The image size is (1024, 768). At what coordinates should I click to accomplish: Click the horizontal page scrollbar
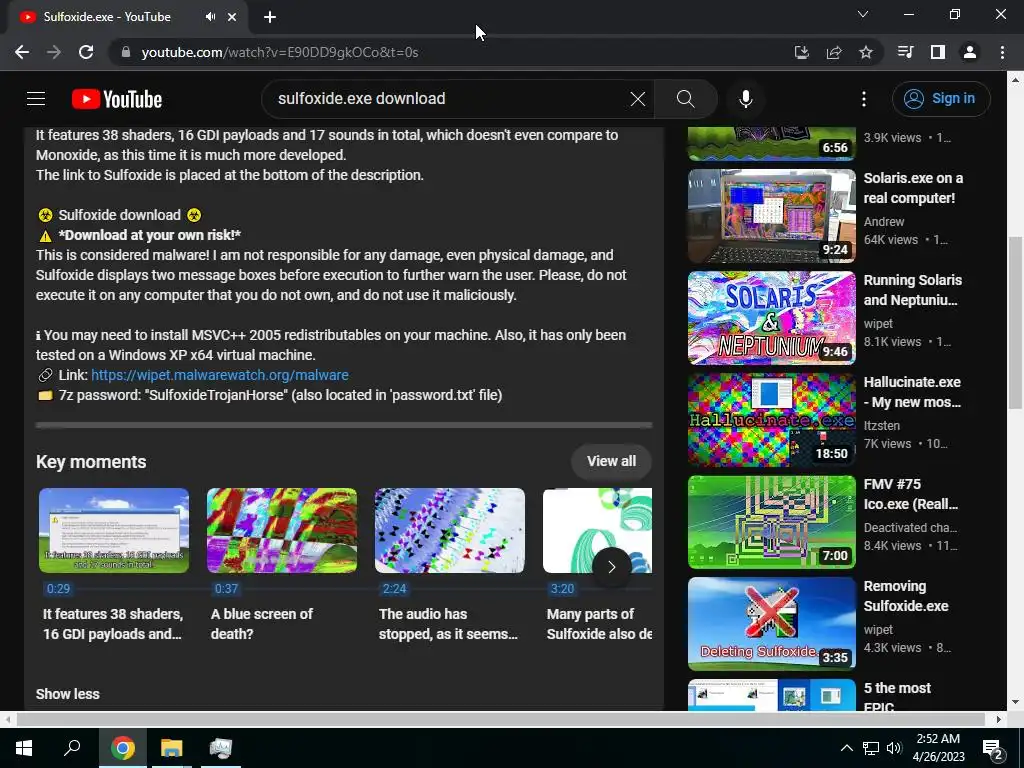[500, 719]
